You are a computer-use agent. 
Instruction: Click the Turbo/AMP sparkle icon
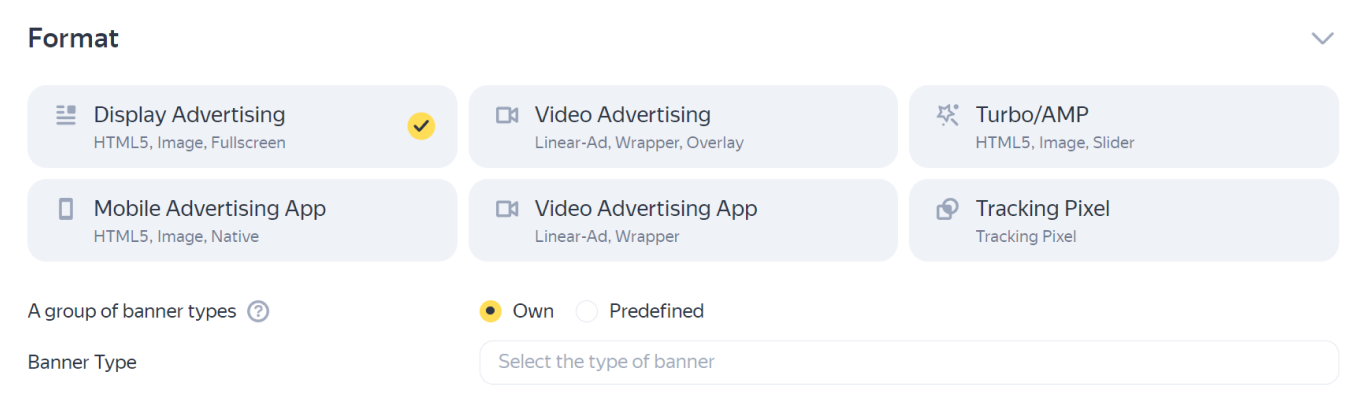click(947, 115)
